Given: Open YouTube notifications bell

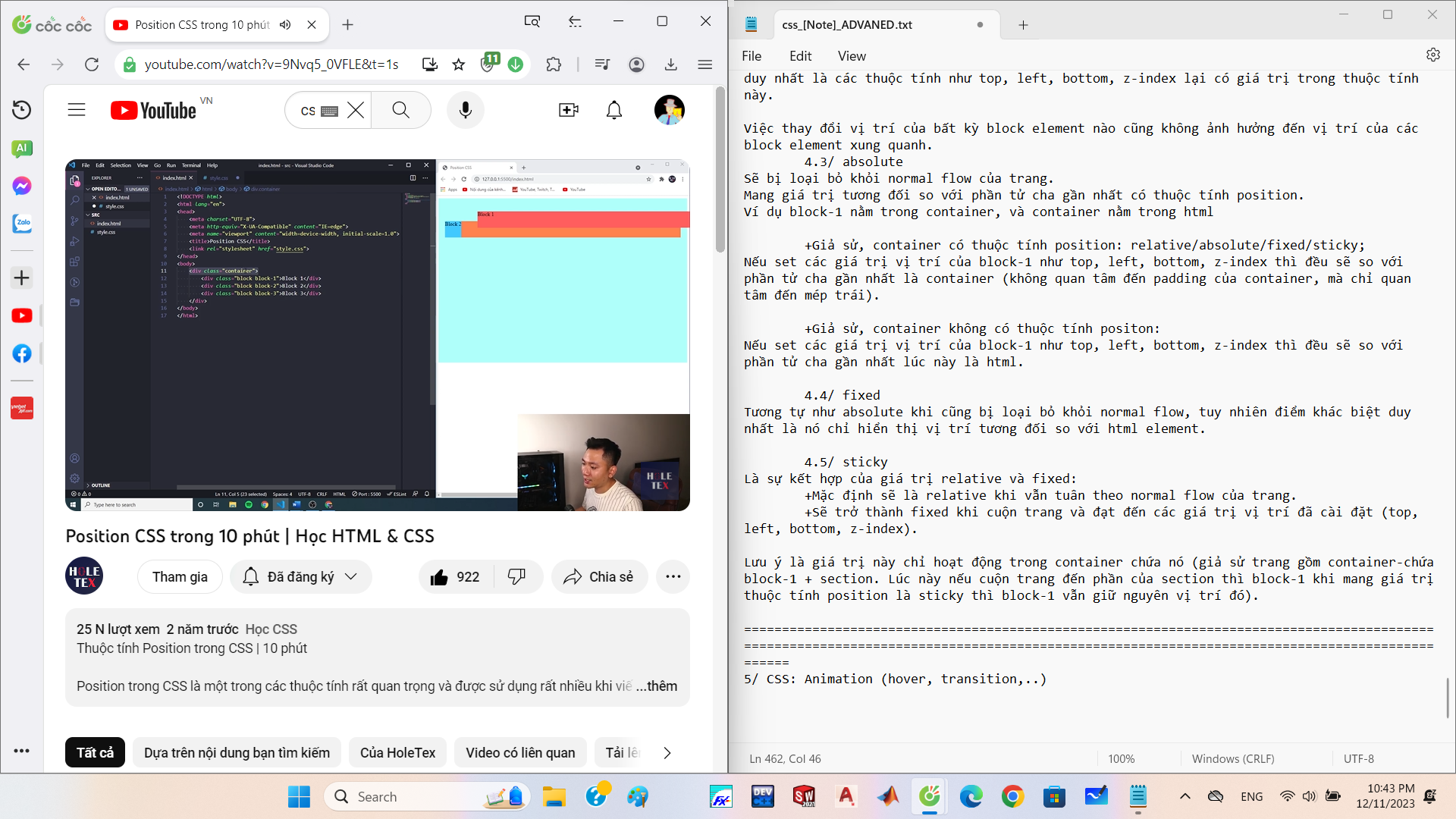Looking at the screenshot, I should tap(614, 111).
